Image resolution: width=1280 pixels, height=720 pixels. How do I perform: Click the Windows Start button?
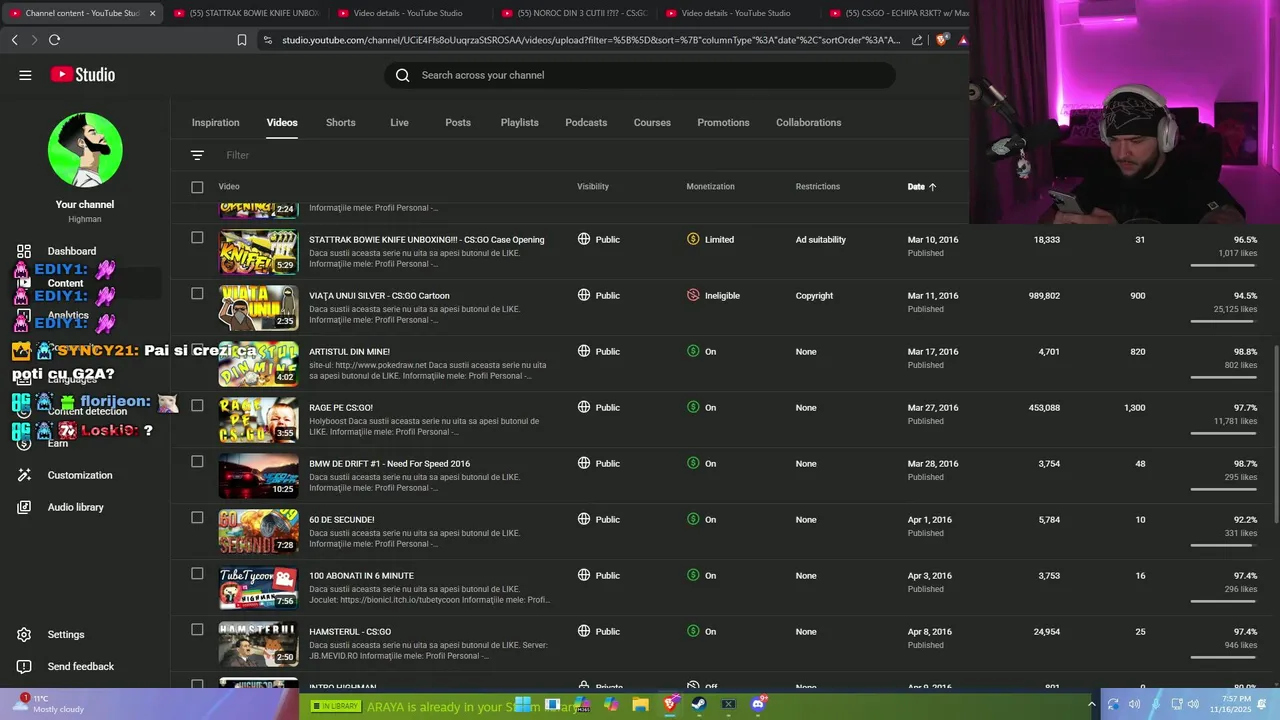click(522, 704)
